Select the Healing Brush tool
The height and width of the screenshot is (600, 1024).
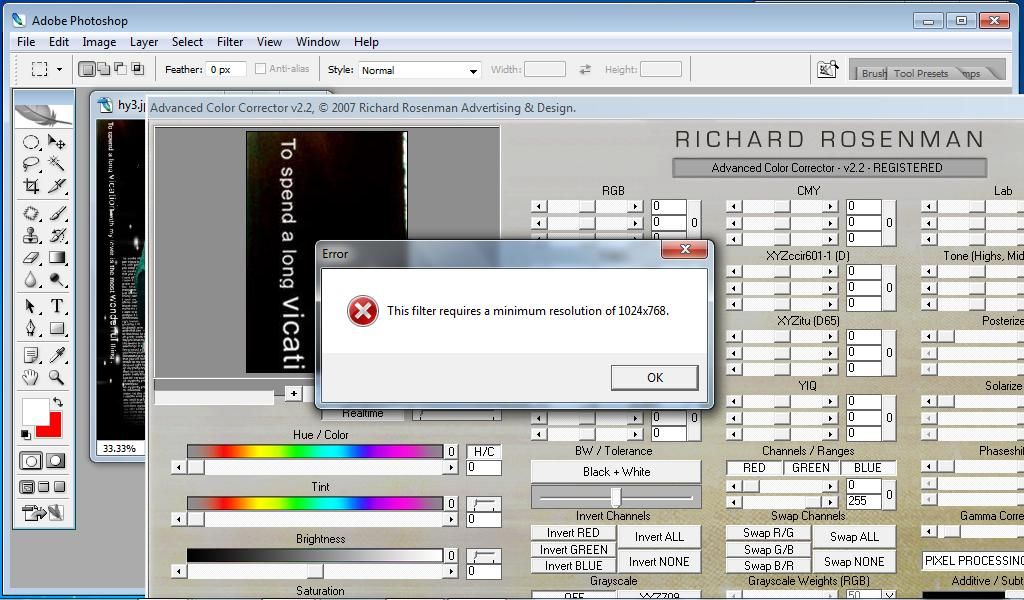[31, 213]
